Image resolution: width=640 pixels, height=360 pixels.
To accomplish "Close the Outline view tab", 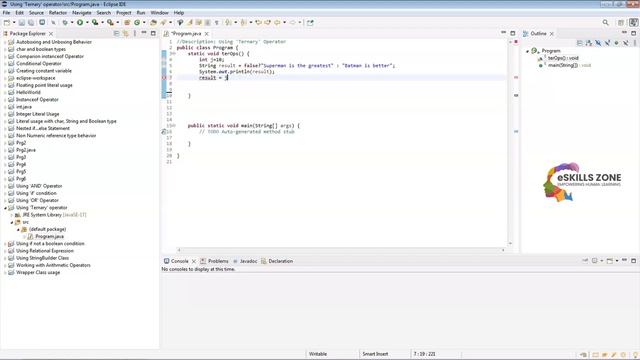I will tap(552, 33).
